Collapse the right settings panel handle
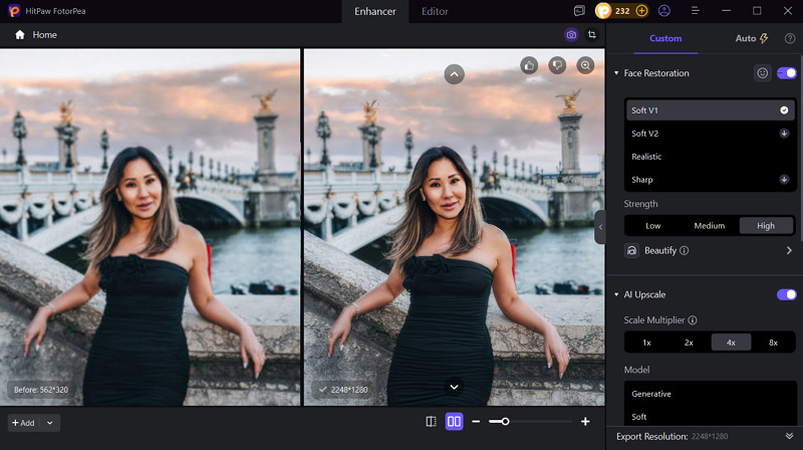The image size is (803, 450). point(600,227)
